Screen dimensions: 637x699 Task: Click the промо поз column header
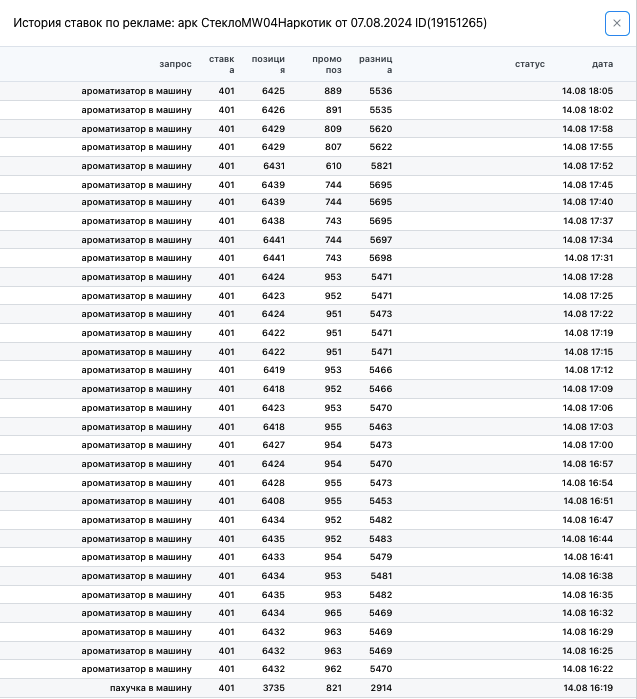click(327, 64)
